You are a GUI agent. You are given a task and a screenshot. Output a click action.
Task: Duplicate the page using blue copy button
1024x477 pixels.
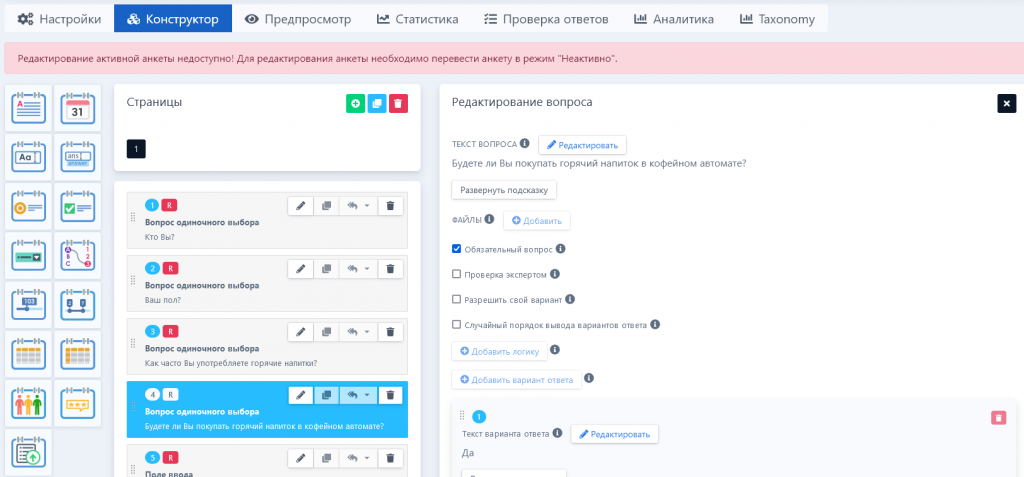pos(377,103)
